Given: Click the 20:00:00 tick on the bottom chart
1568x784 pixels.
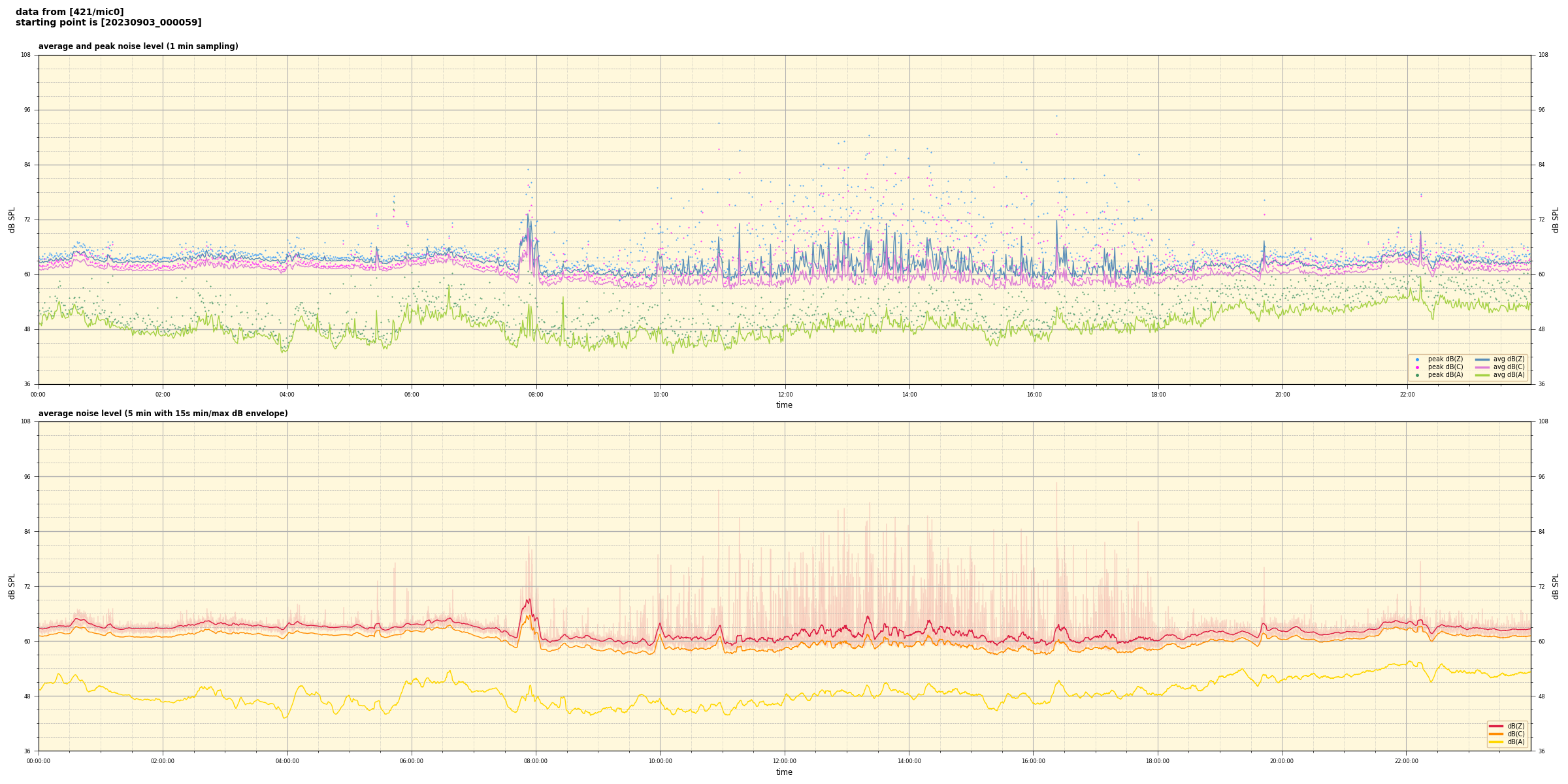Looking at the screenshot, I should 1282,761.
